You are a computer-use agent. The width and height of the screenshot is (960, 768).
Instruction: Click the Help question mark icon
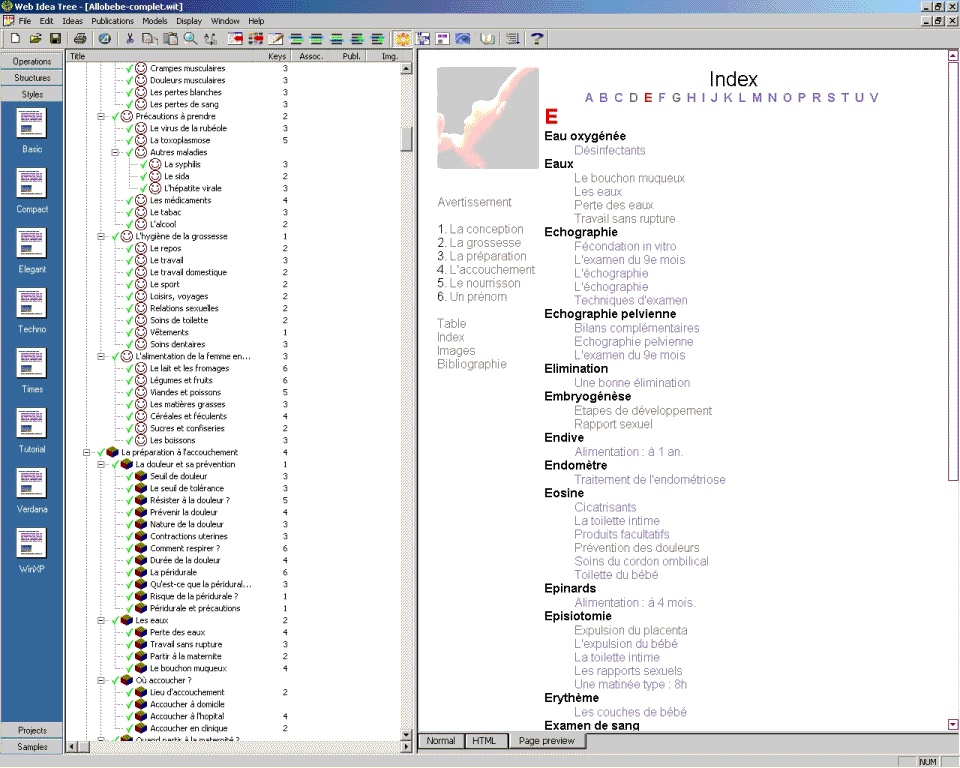pyautogui.click(x=537, y=39)
